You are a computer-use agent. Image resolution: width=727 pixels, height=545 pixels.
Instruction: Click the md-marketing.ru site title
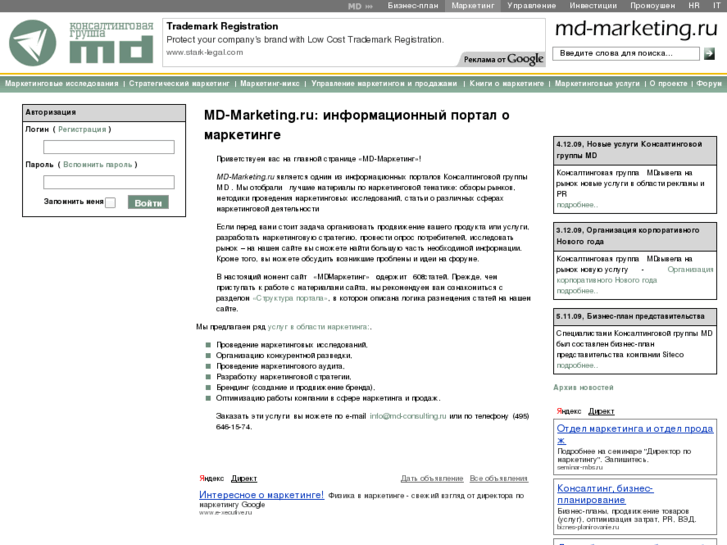point(636,28)
